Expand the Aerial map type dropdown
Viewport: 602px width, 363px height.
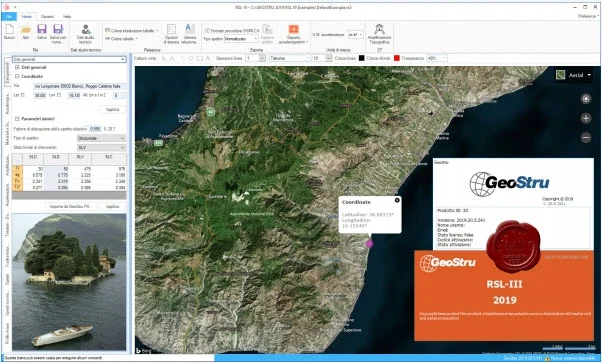click(574, 75)
